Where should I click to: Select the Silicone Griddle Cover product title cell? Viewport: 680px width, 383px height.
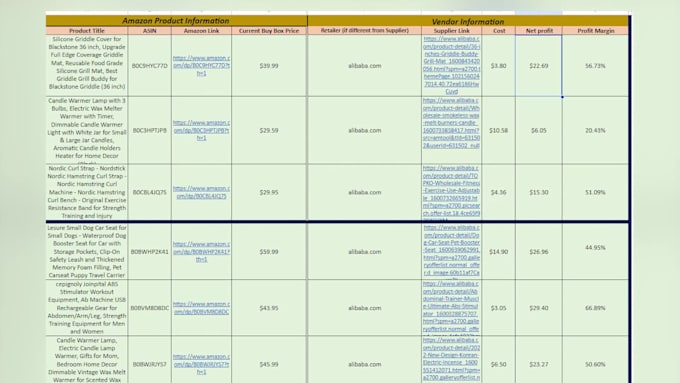coord(87,65)
